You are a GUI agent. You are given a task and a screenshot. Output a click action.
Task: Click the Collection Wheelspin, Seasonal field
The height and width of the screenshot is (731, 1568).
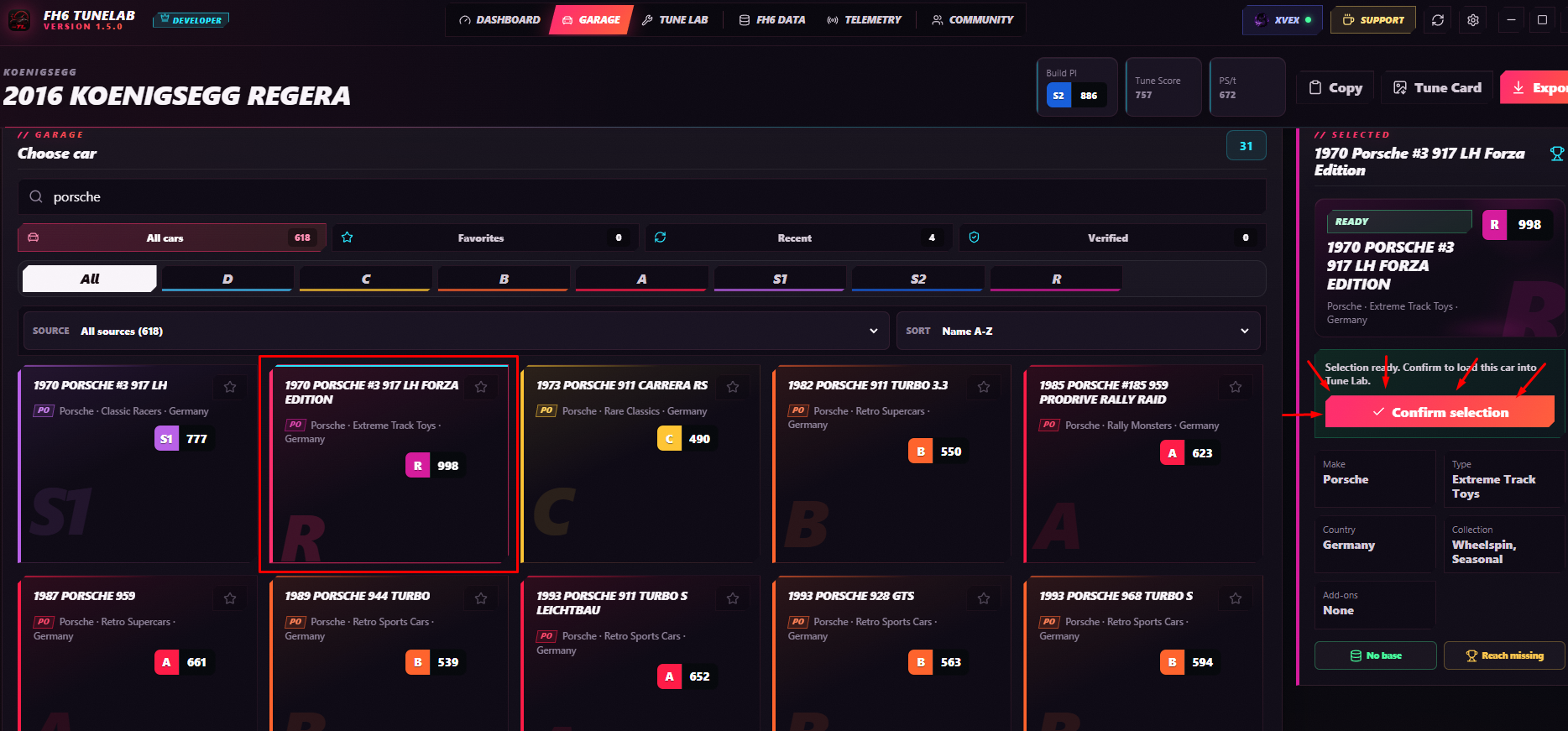(1506, 545)
